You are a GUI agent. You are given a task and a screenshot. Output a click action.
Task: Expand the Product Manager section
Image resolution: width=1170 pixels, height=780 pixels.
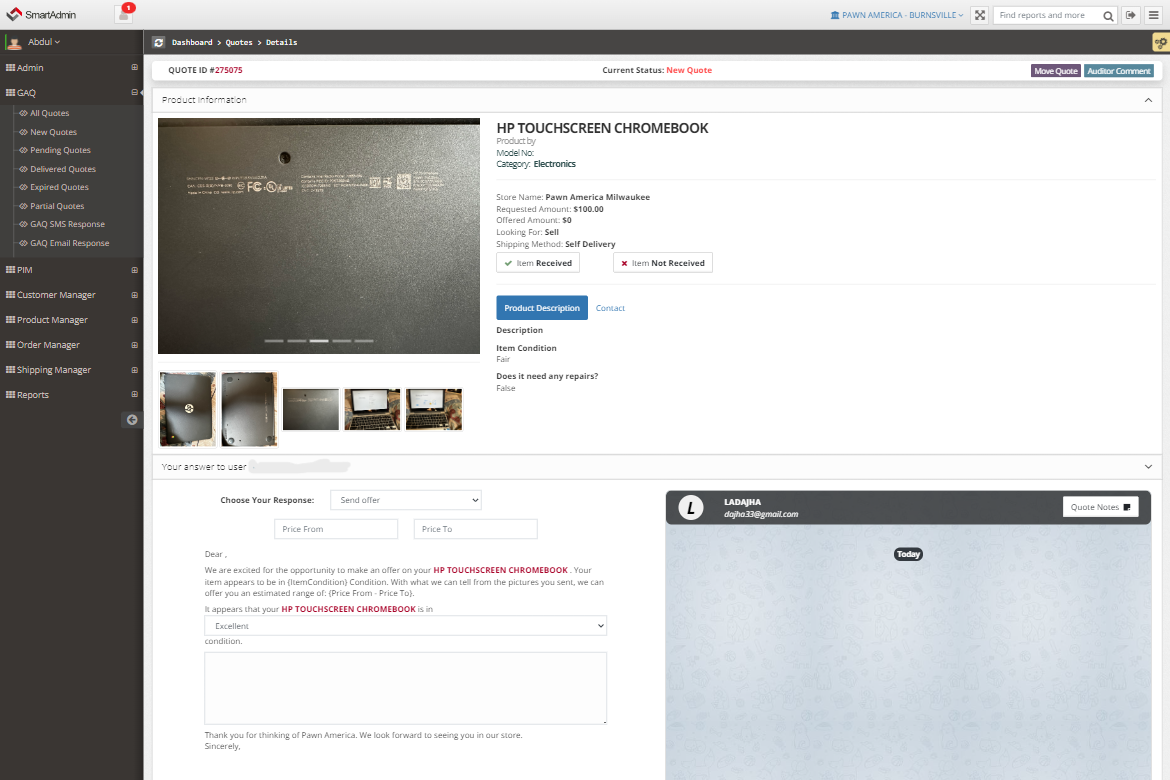point(134,319)
